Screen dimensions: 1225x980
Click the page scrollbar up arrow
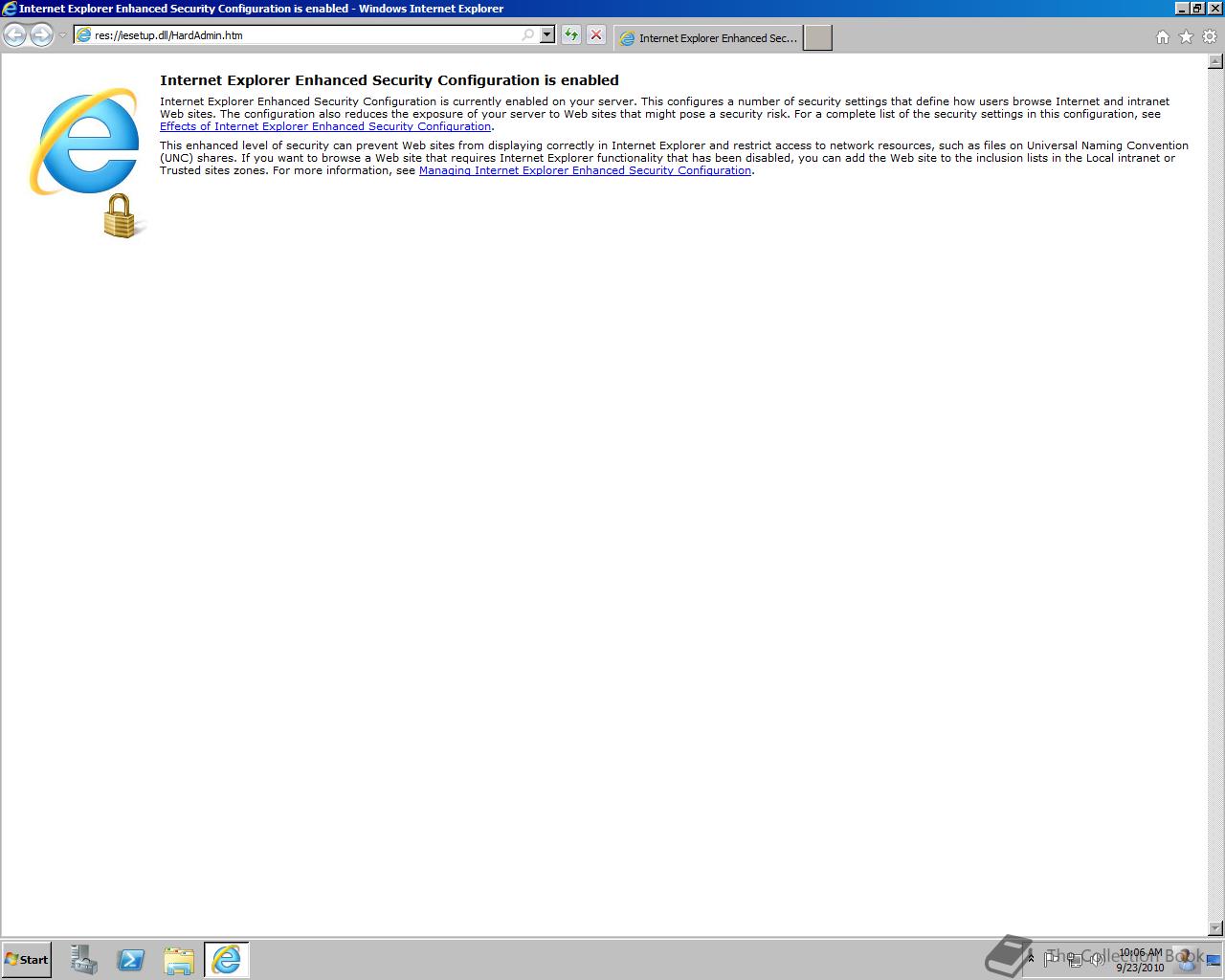click(1215, 62)
